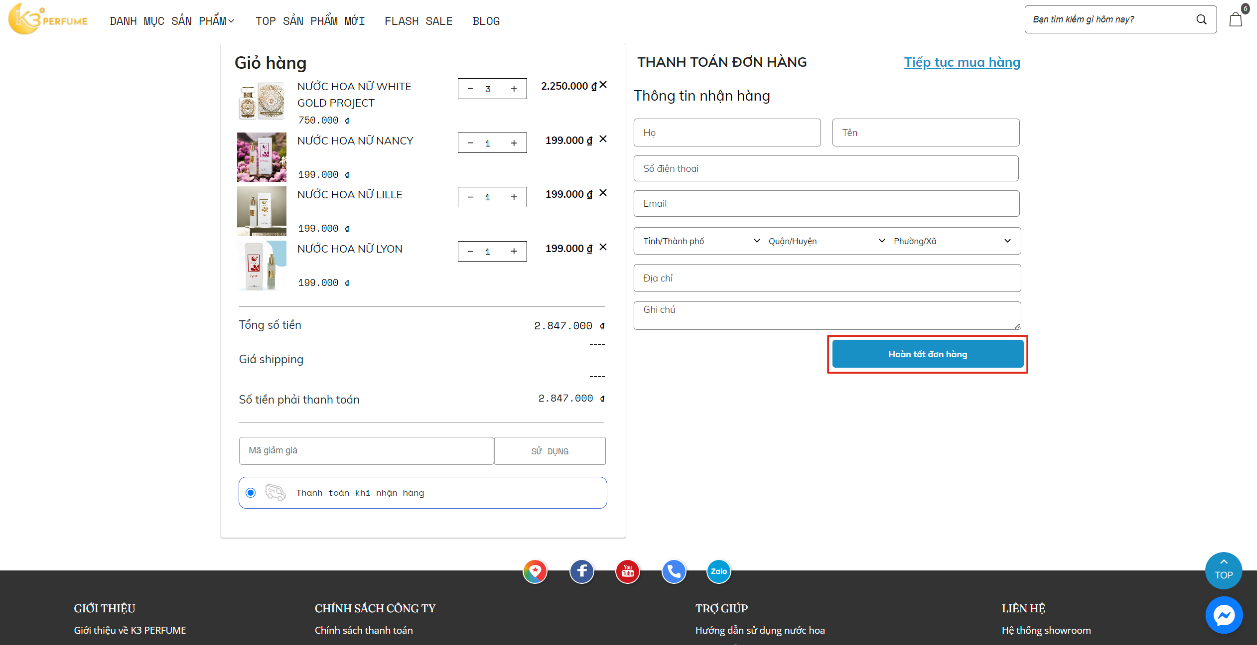This screenshot has height=645, width=1257.
Task: Remove Nước Hoa Nữ Nancy from cart
Action: (x=603, y=139)
